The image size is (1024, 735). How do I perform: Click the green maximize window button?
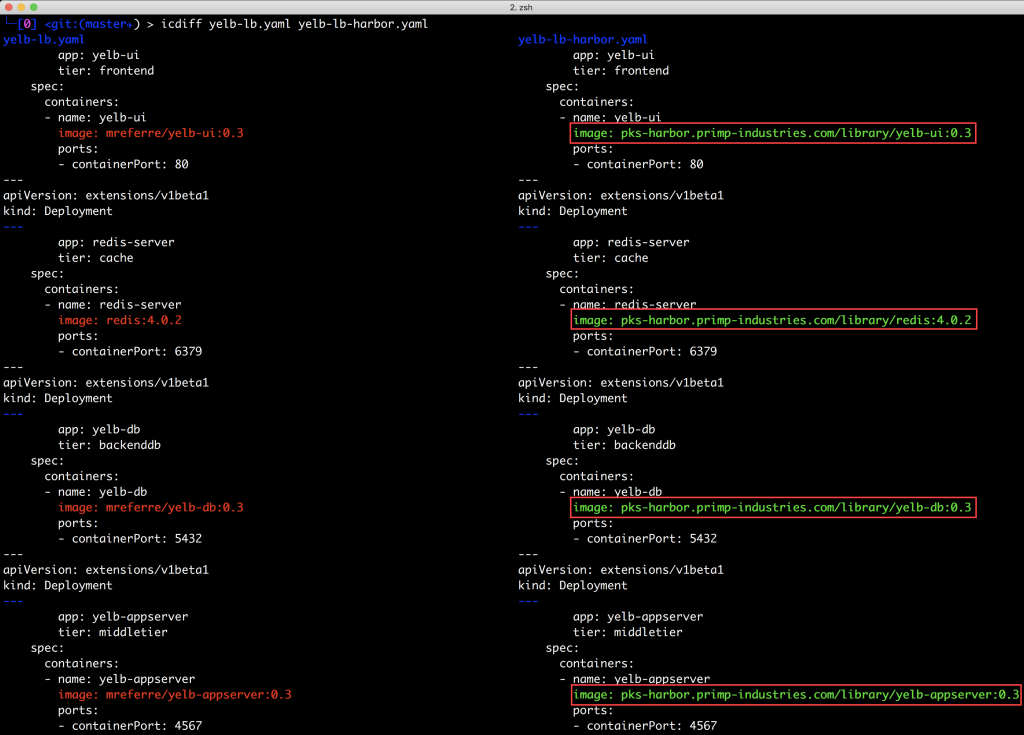coord(35,7)
